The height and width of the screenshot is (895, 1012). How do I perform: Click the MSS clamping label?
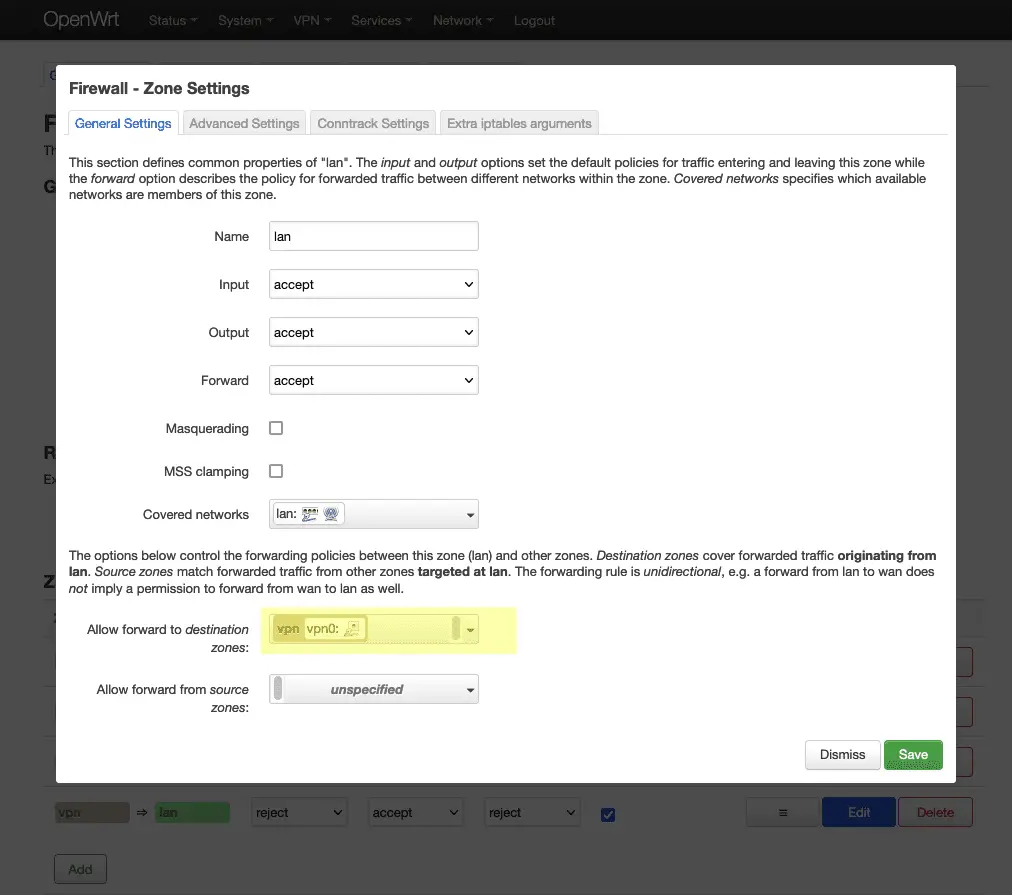(x=206, y=471)
